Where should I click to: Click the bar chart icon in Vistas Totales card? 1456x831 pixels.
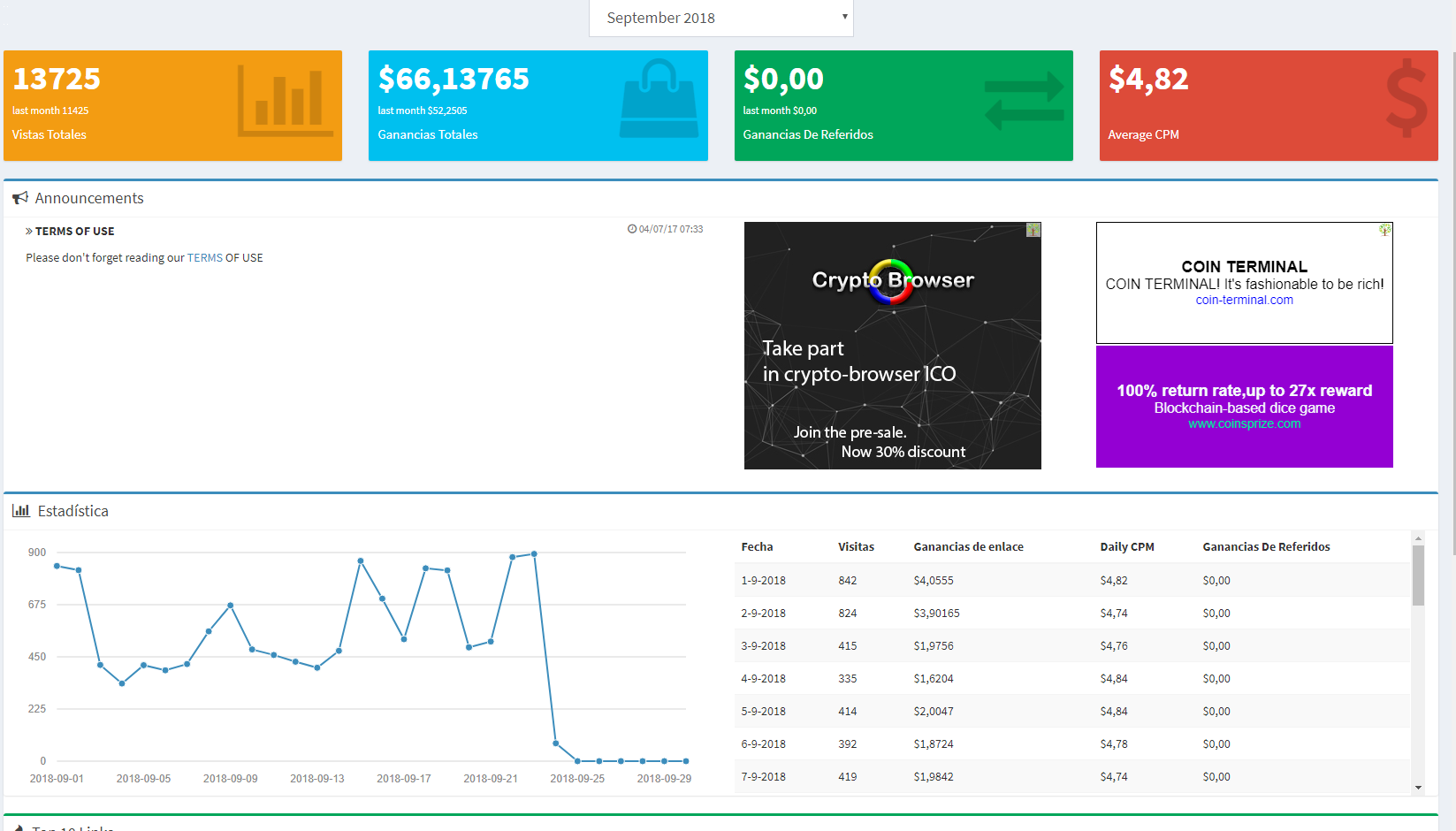(286, 101)
